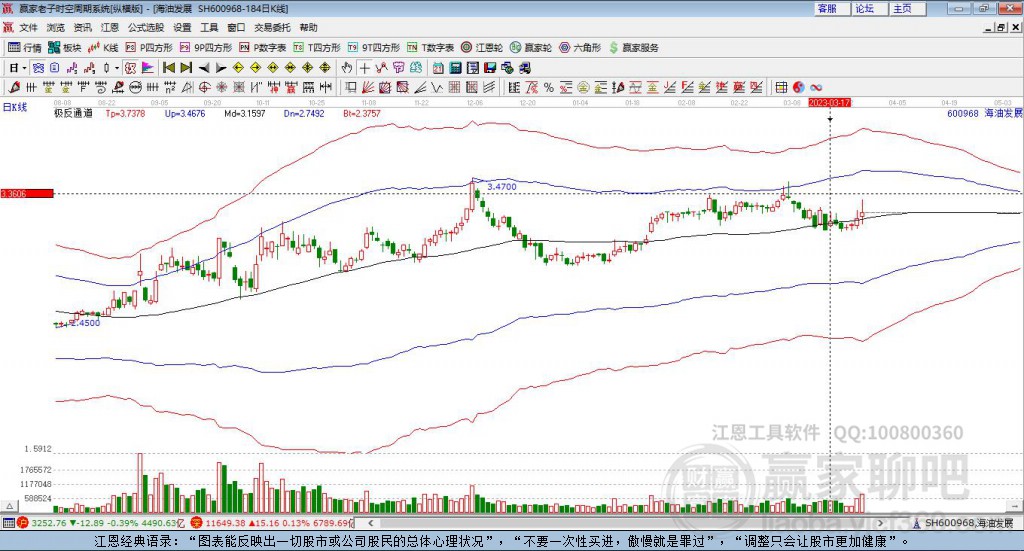1024x551 pixels.
Task: Select the hand pan tool
Action: tap(347, 68)
